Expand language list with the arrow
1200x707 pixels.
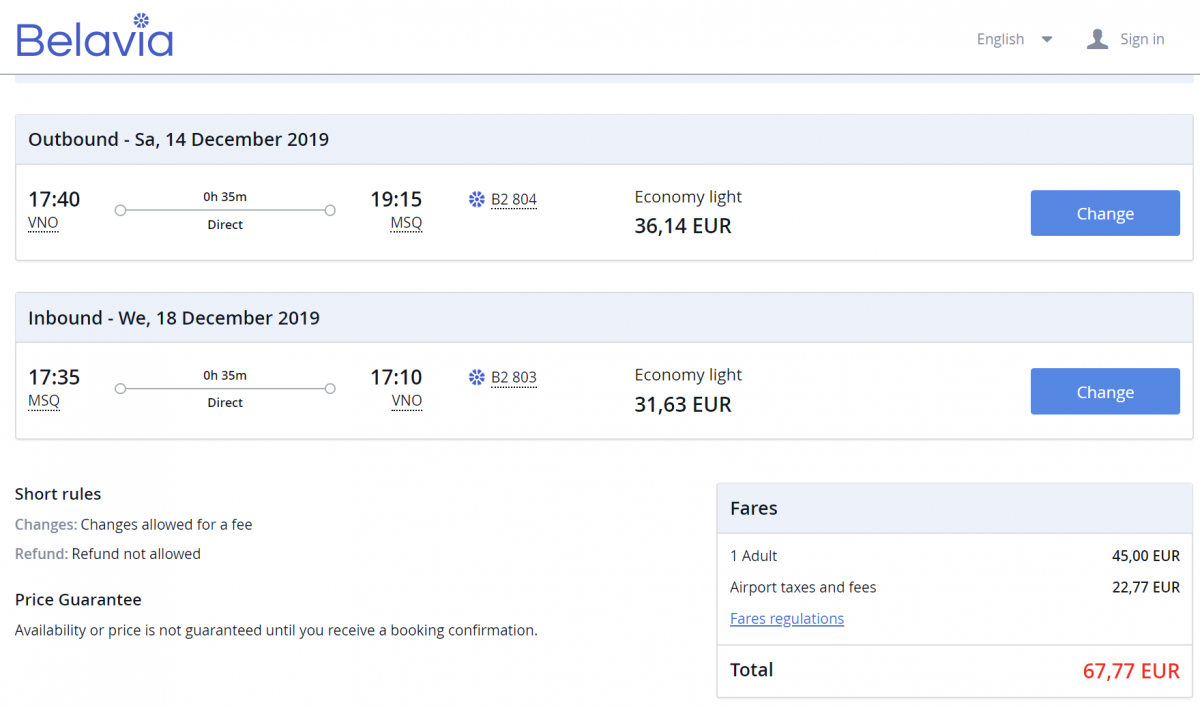(x=1047, y=39)
